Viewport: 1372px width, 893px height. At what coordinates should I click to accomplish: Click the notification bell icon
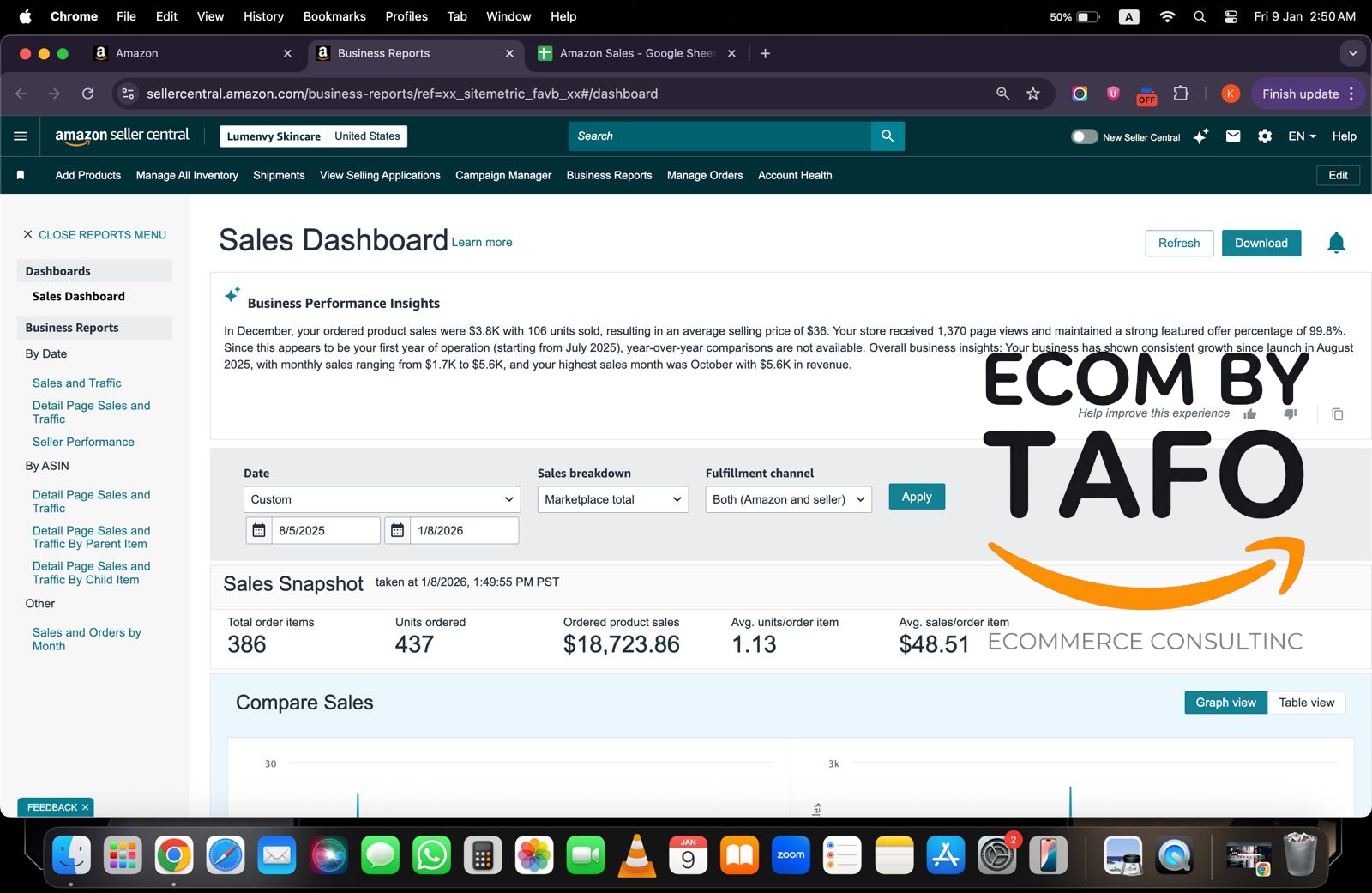[x=1335, y=244]
